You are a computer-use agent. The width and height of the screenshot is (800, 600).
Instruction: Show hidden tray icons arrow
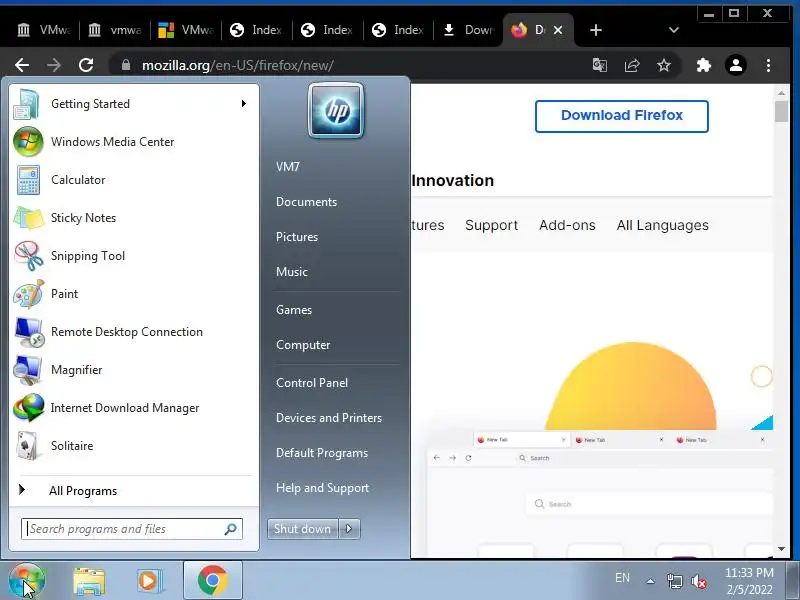651,581
